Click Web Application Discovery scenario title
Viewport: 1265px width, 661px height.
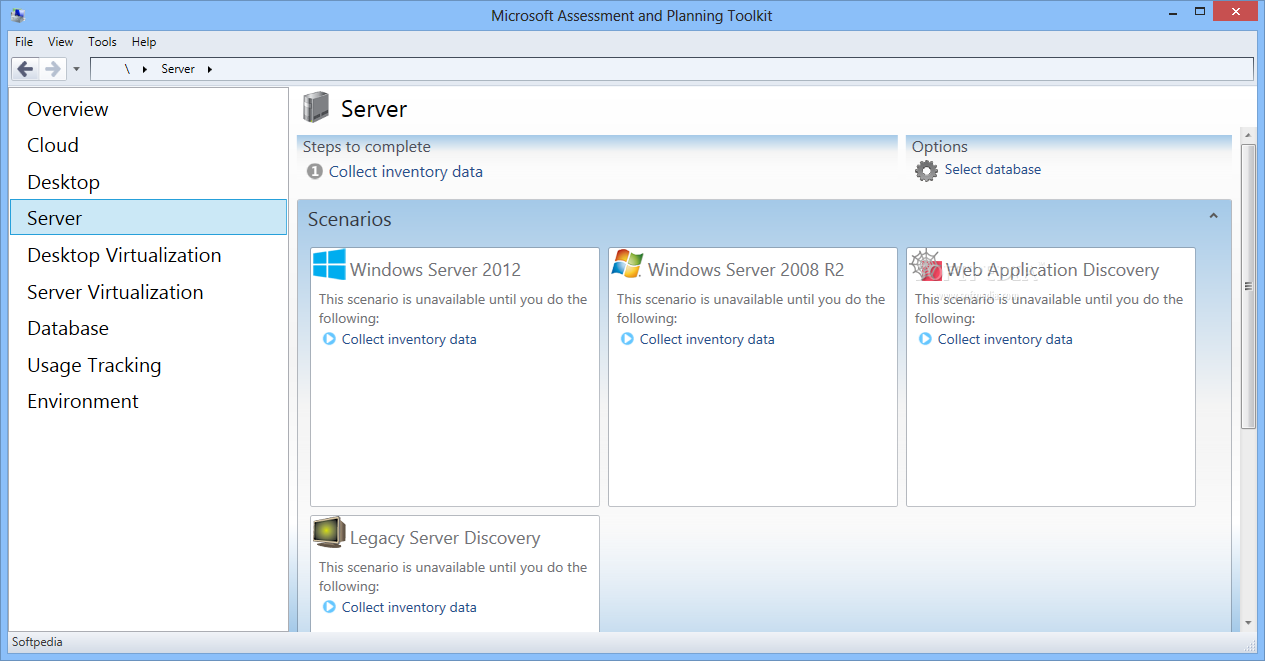(x=1052, y=270)
